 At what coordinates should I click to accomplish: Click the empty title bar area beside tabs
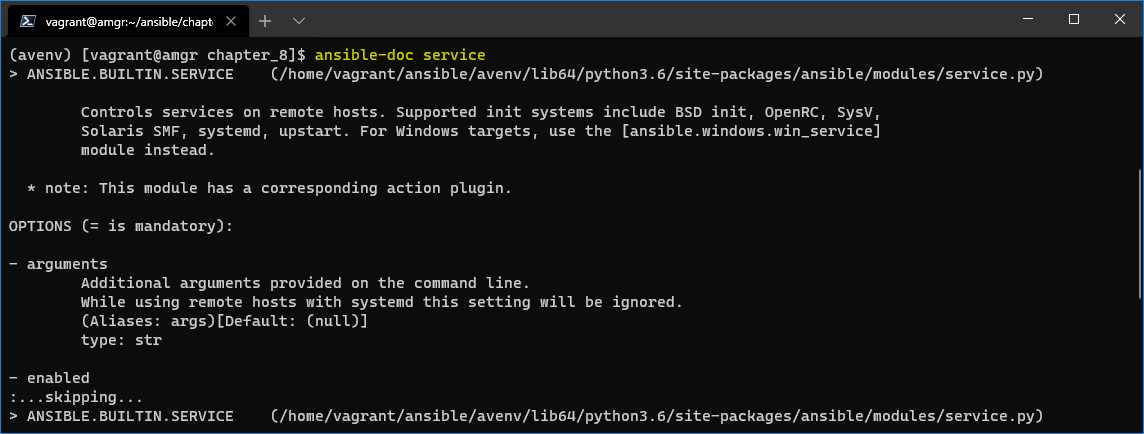(x=657, y=20)
